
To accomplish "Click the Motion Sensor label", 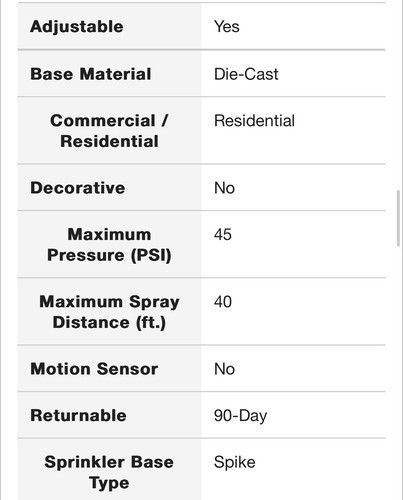I will [94, 369].
